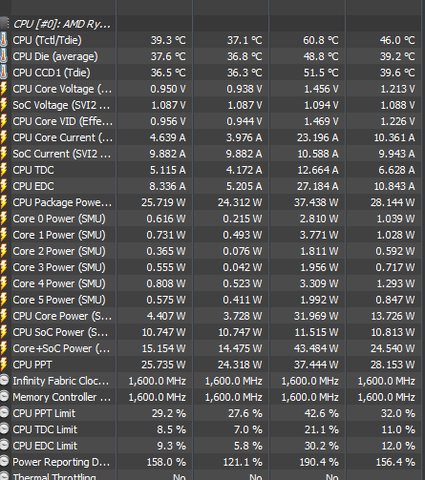This screenshot has width=425, height=480.
Task: Click clock icon beside Memory Controller
Action: coord(4,397)
